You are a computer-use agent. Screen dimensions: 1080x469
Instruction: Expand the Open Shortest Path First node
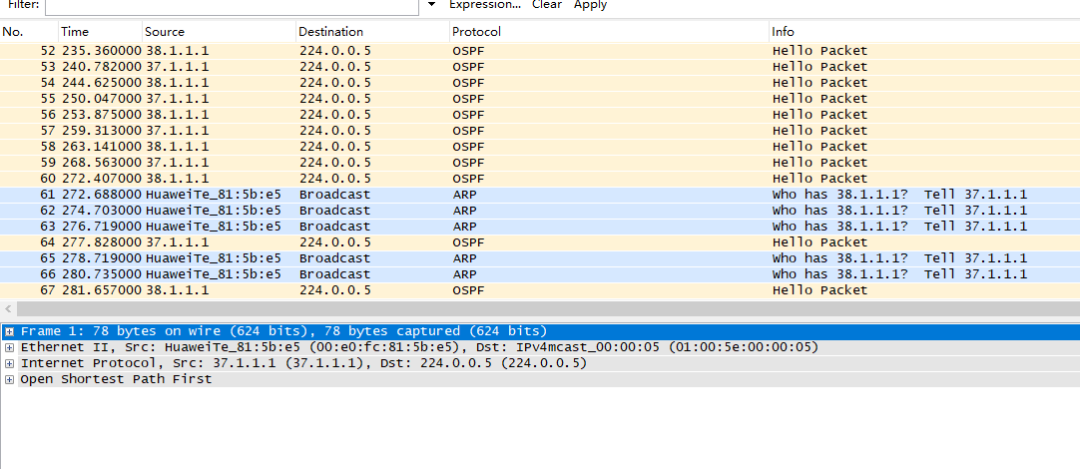click(10, 379)
